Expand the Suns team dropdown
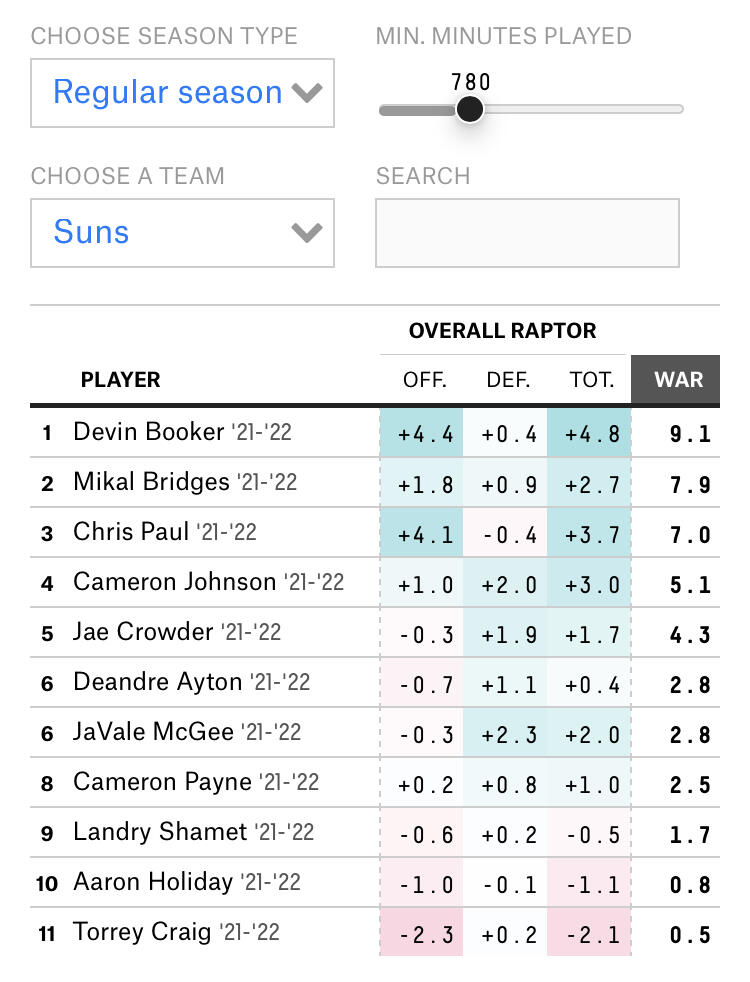750x982 pixels. pos(182,233)
